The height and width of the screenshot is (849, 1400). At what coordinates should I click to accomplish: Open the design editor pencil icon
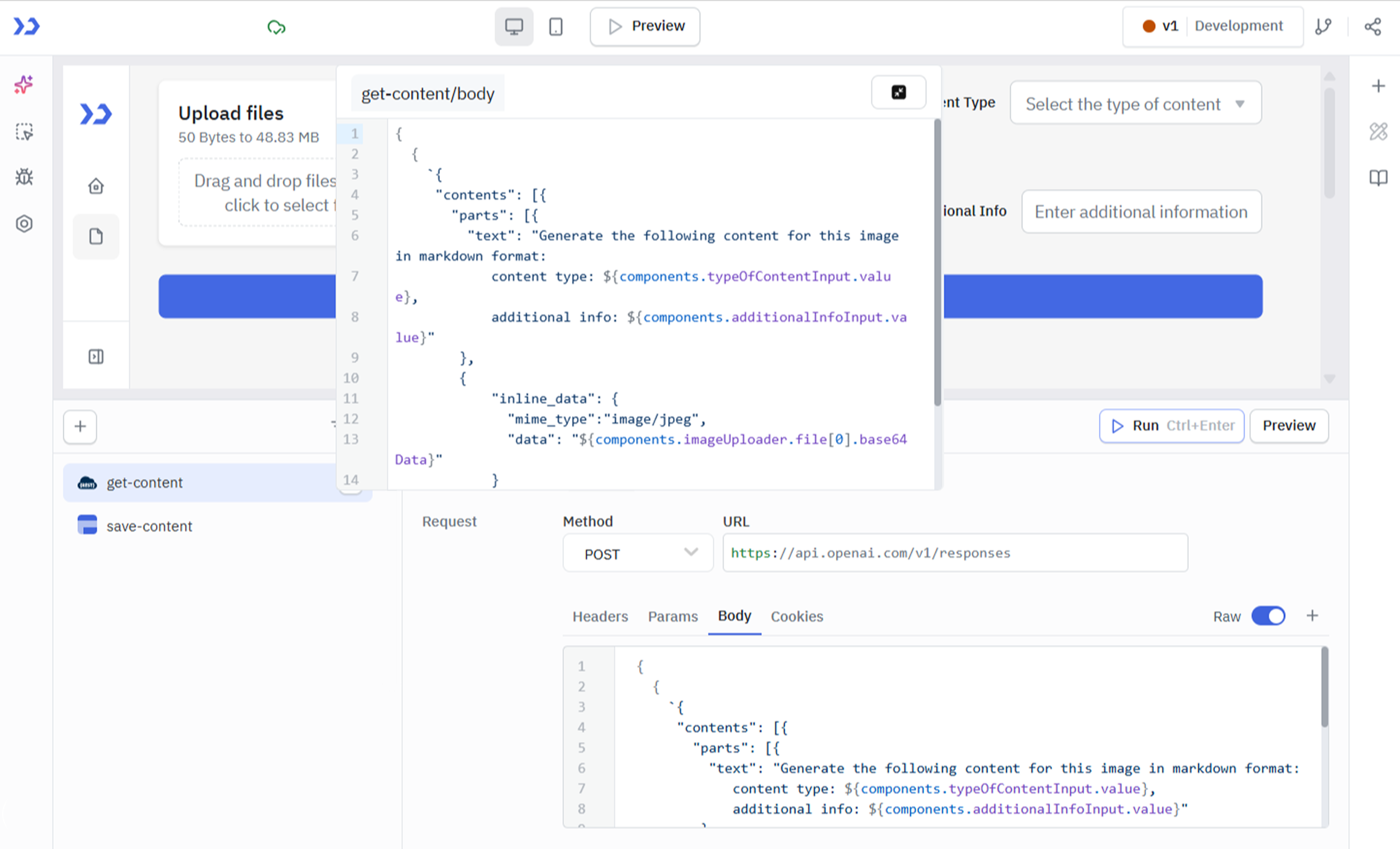1379,131
